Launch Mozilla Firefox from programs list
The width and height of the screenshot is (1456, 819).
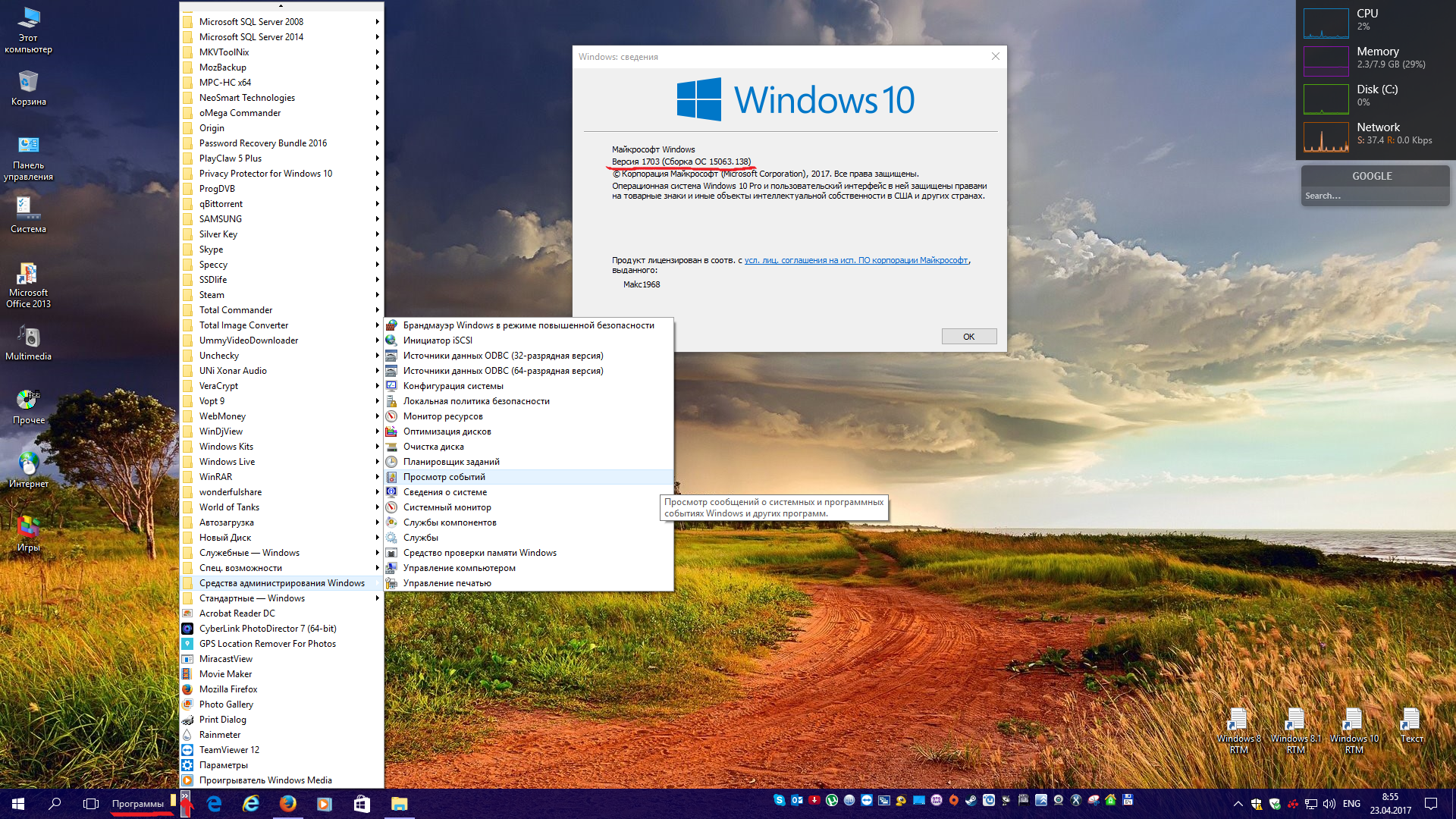click(281, 689)
